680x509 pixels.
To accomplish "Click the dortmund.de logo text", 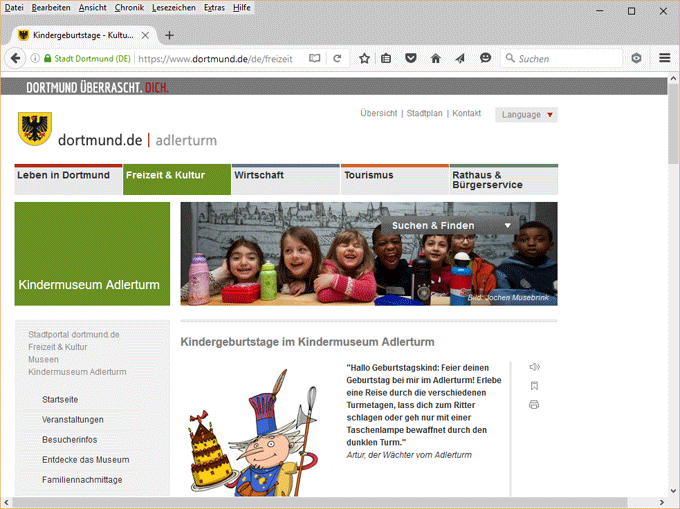I will coord(100,140).
